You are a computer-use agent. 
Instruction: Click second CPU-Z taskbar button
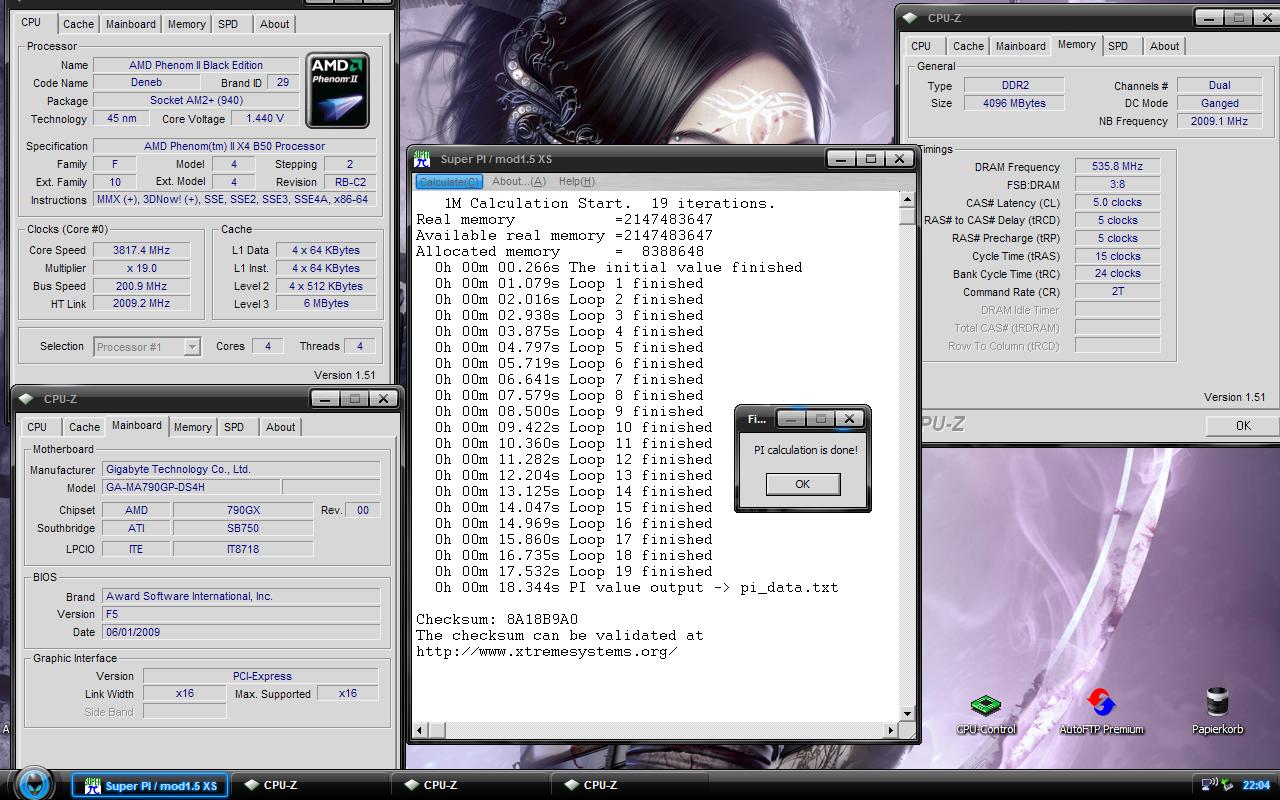[470, 786]
